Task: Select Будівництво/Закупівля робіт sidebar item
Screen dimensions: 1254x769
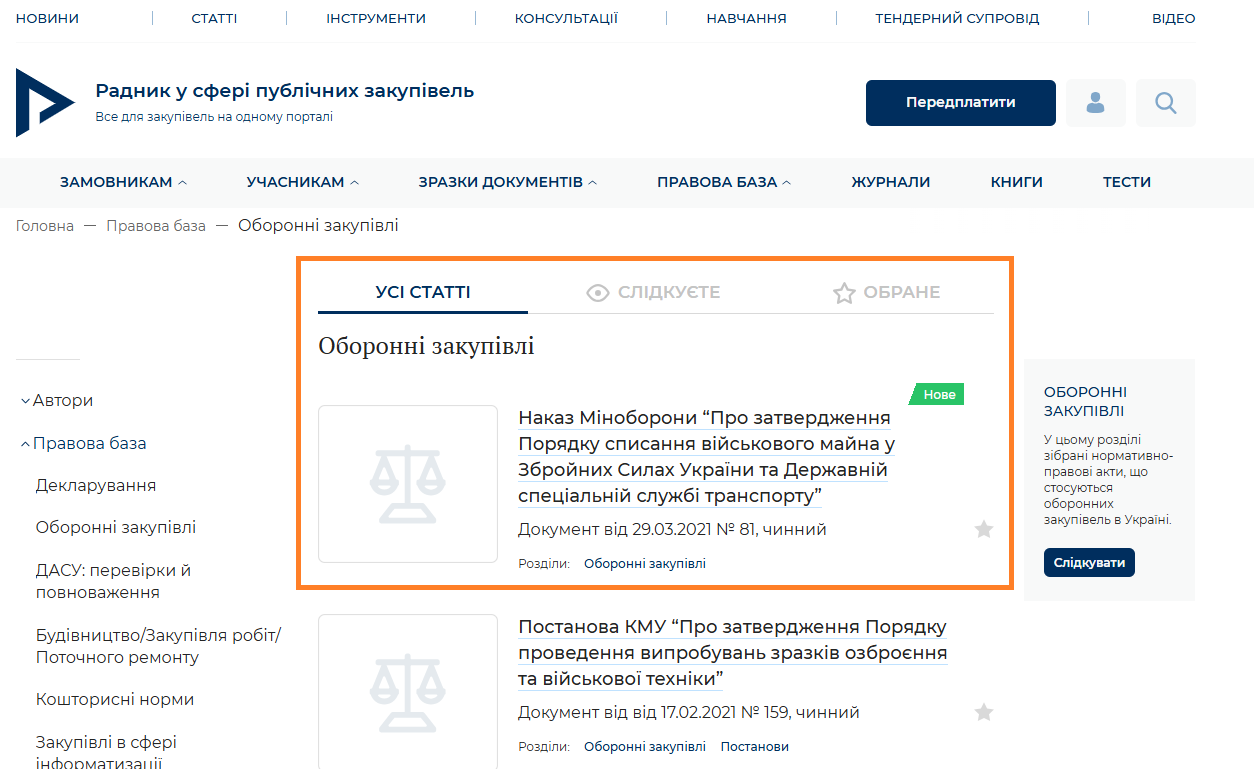Action: point(159,646)
